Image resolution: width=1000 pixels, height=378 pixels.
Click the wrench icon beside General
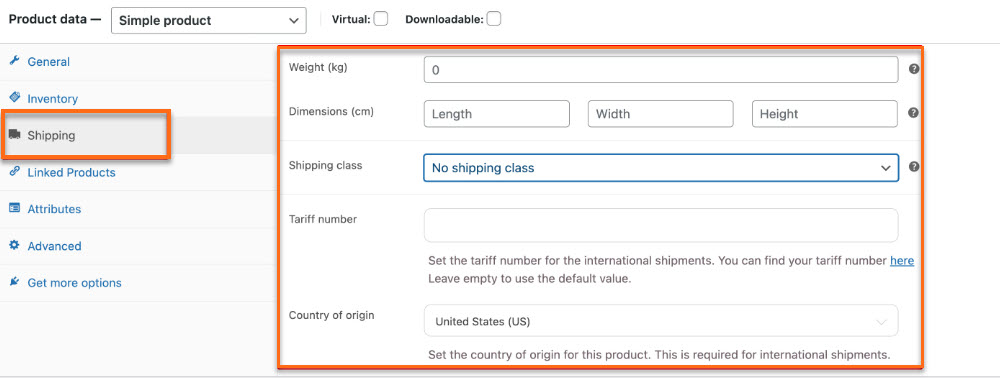point(14,61)
